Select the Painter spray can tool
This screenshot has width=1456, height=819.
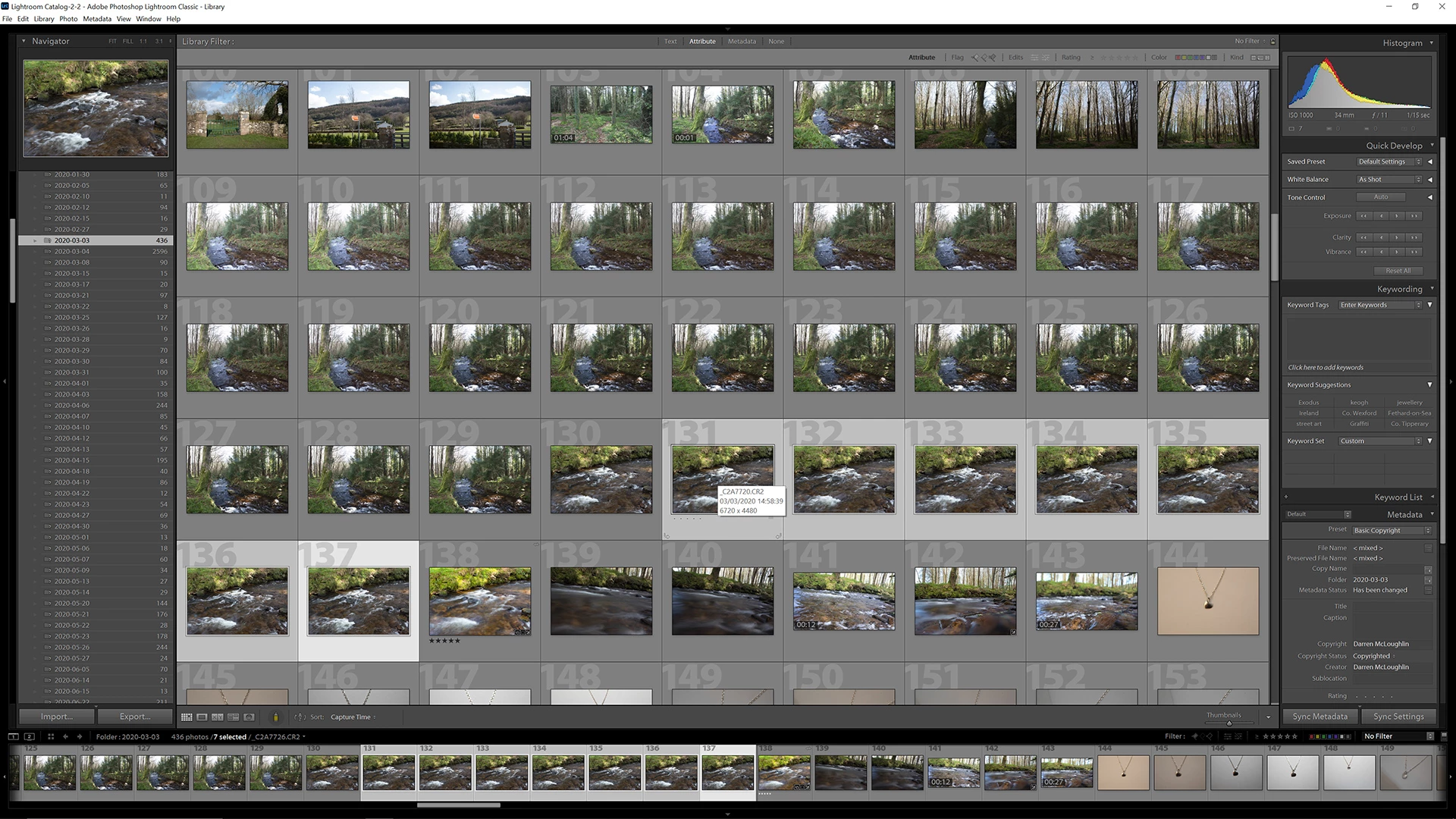(x=275, y=717)
